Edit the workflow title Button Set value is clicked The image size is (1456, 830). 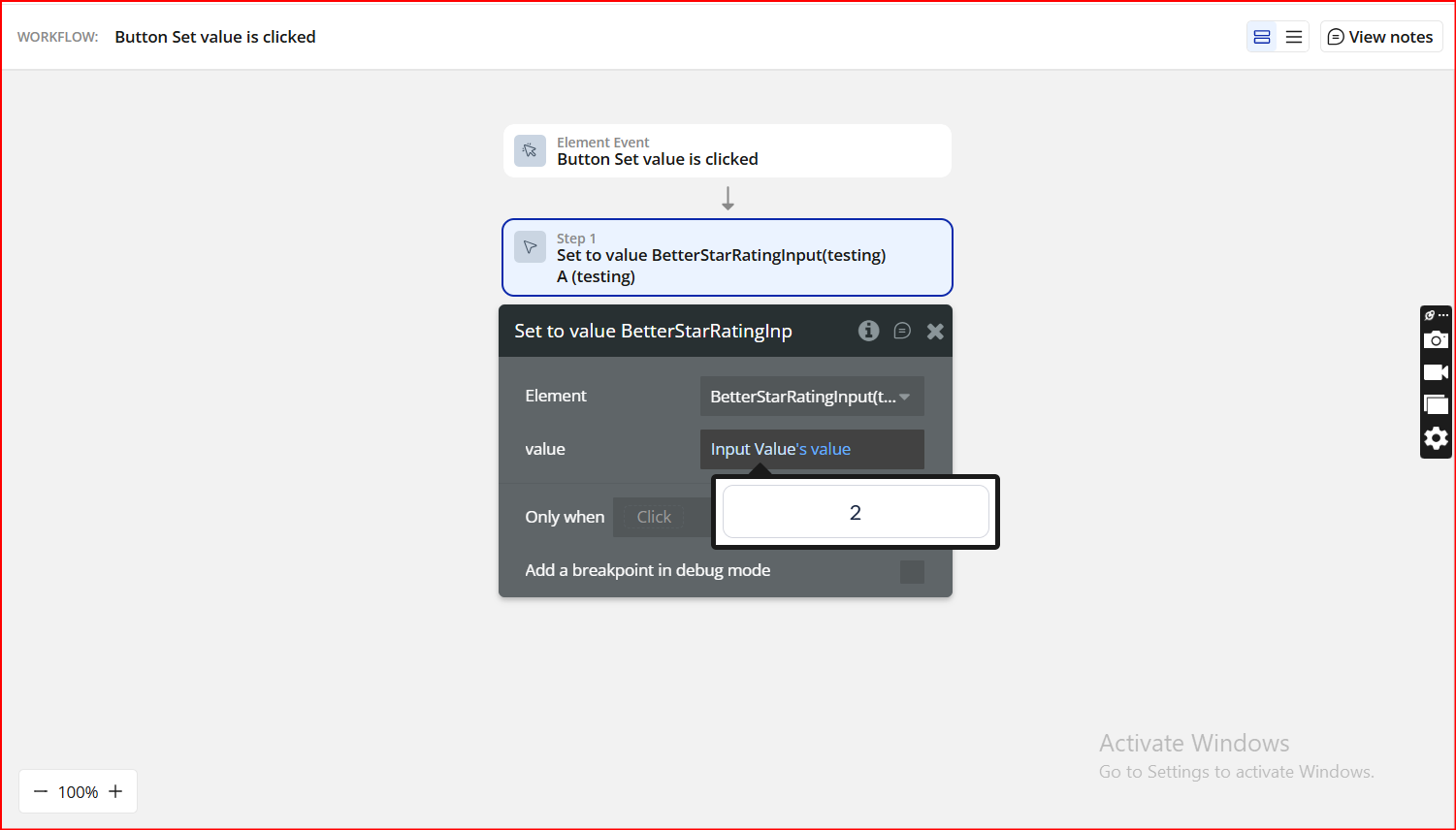(x=215, y=37)
